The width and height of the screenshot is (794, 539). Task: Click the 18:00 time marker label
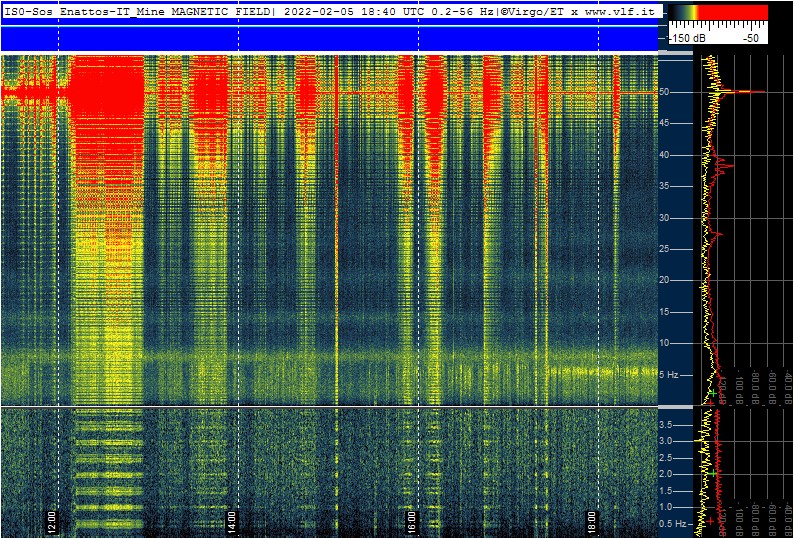click(592, 520)
